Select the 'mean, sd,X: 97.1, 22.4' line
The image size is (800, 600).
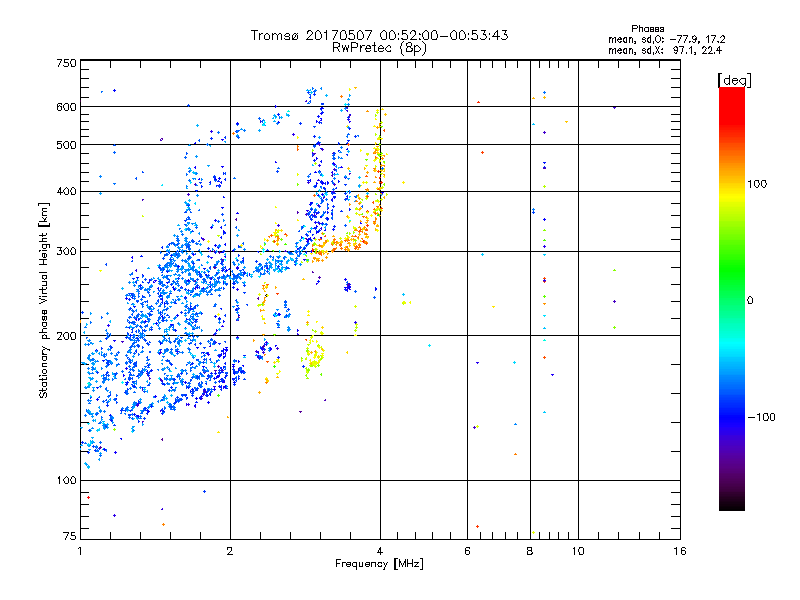[x=665, y=50]
